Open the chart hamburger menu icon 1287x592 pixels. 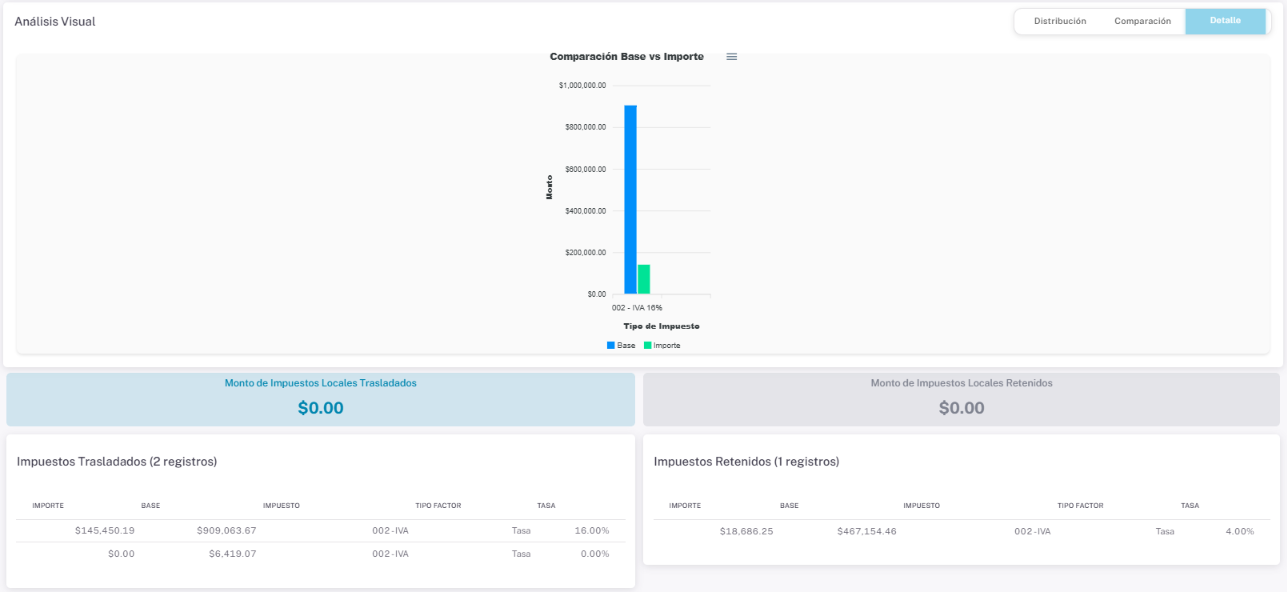pyautogui.click(x=731, y=57)
